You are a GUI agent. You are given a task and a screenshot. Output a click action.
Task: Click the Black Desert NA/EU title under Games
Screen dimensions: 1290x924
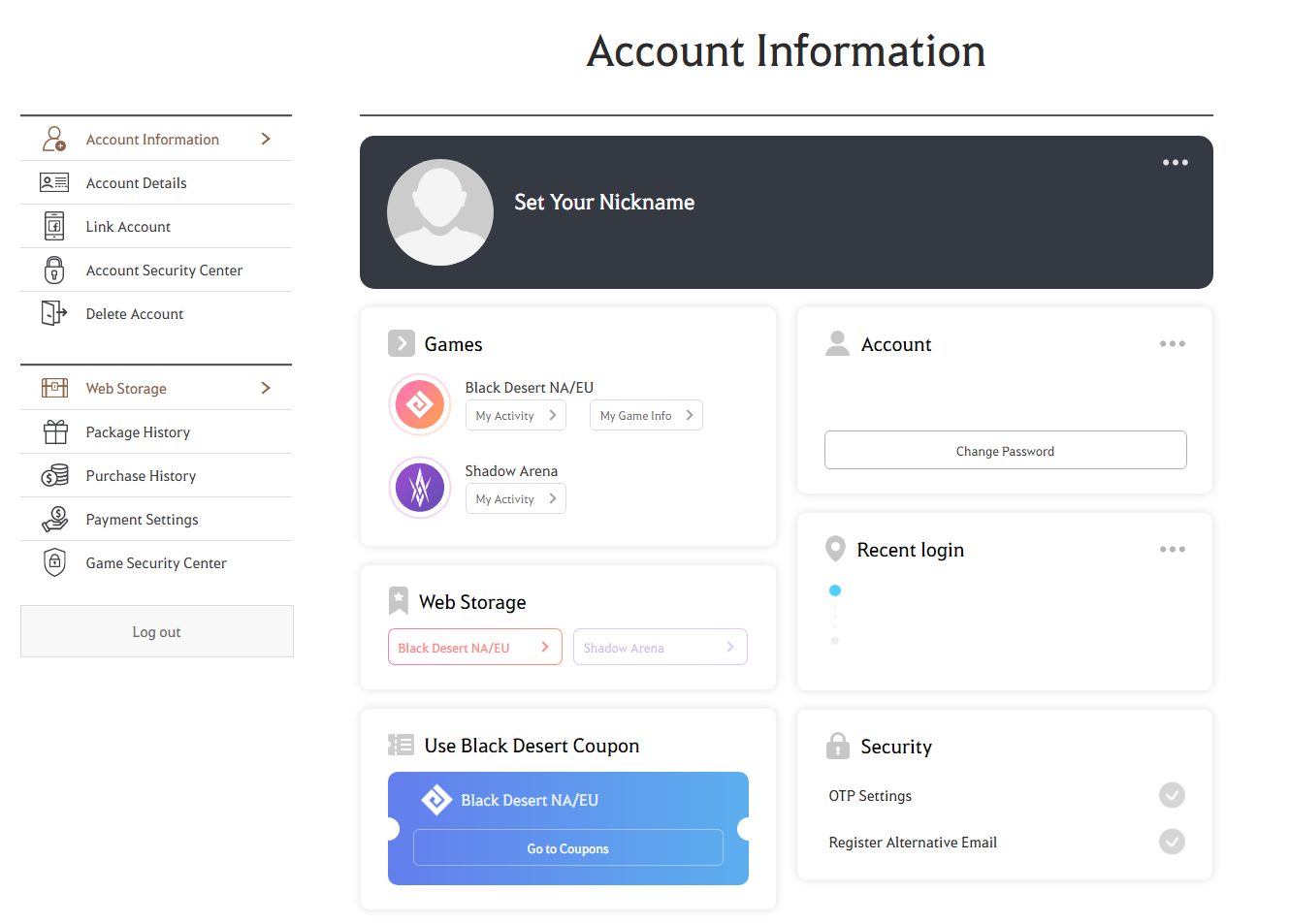pos(529,387)
